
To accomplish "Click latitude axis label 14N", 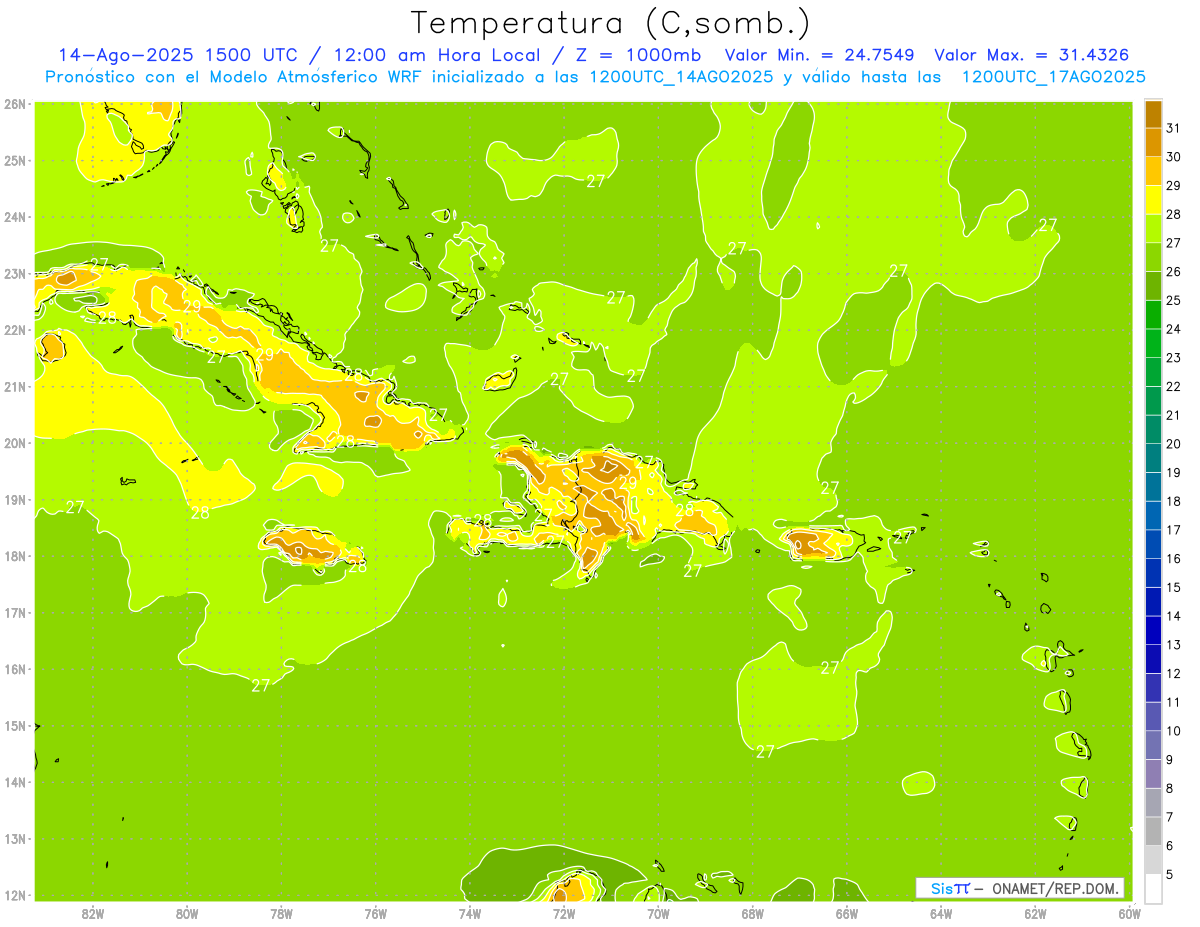I will click(14, 782).
